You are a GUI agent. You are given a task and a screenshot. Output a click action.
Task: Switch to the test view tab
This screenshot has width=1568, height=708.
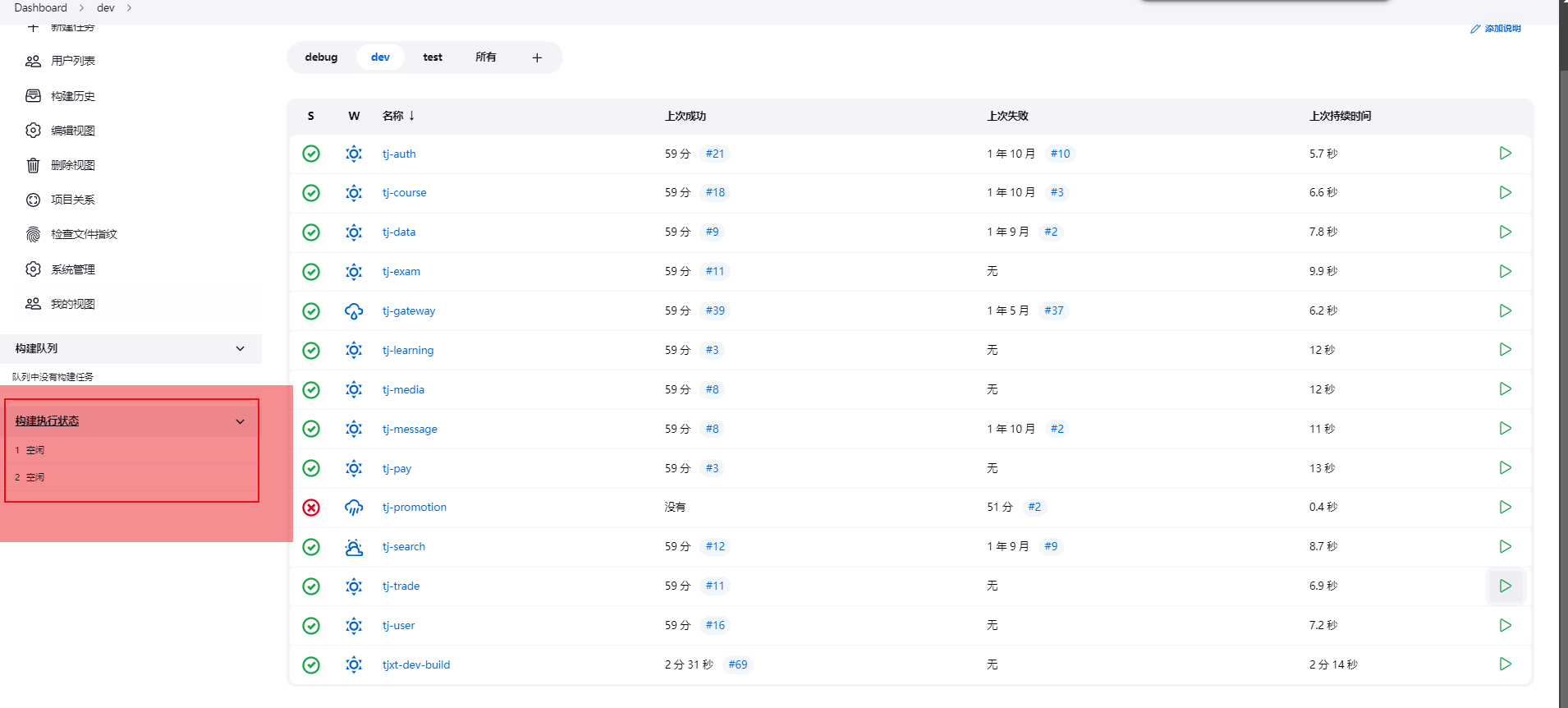pyautogui.click(x=433, y=57)
